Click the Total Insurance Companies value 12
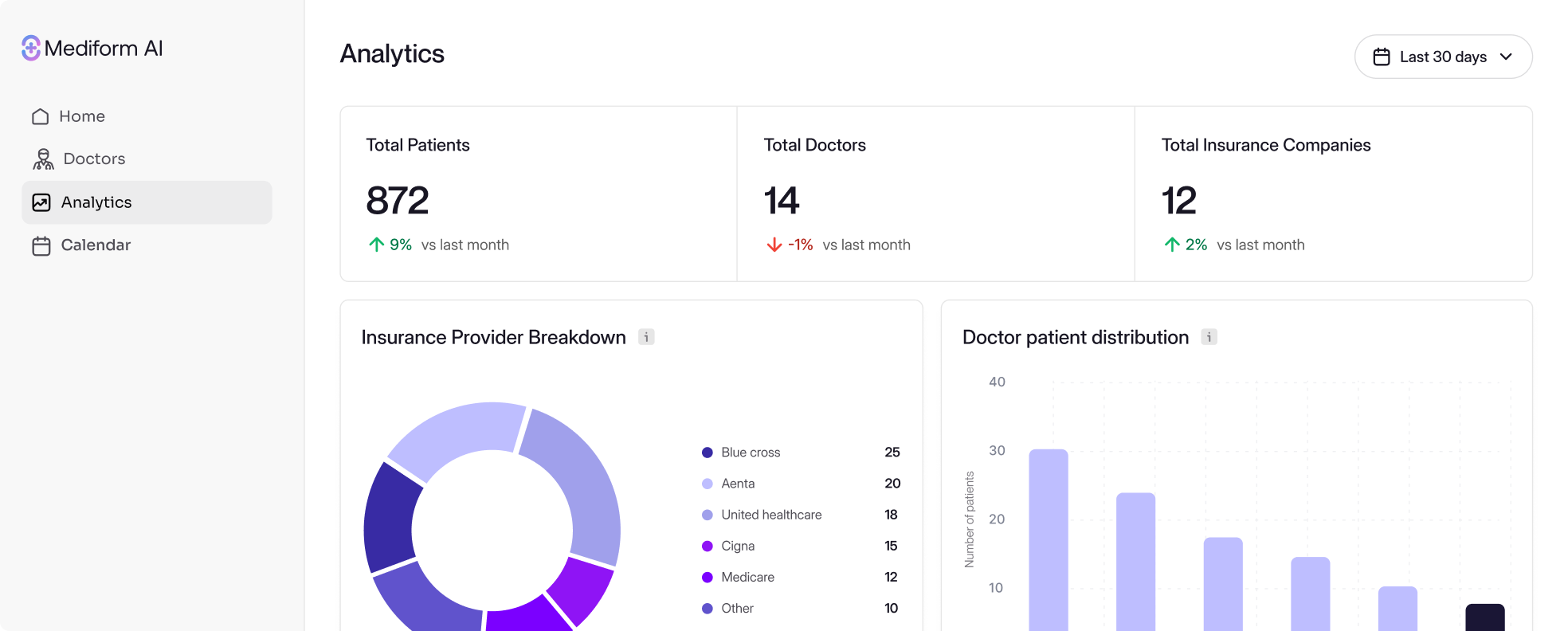This screenshot has width=1568, height=631. [1179, 200]
